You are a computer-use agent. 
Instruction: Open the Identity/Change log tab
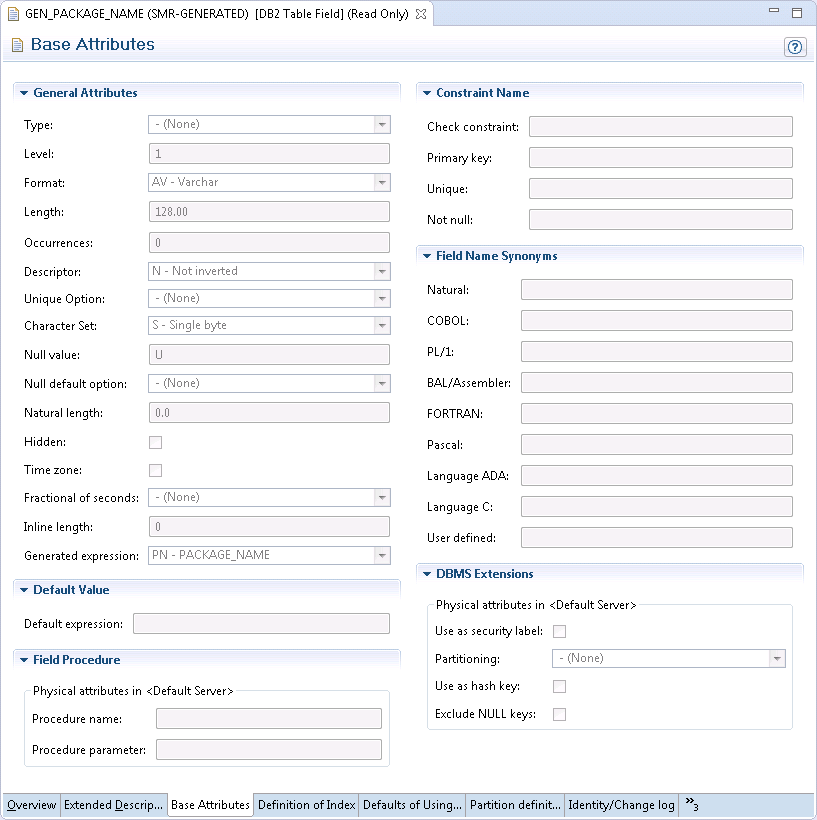pos(621,805)
